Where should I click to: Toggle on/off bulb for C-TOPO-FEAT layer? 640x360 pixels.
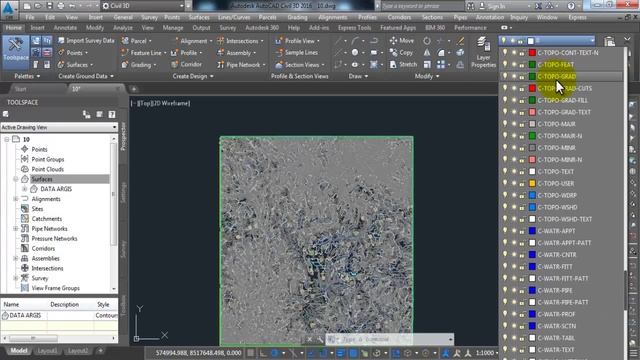pyautogui.click(x=505, y=64)
